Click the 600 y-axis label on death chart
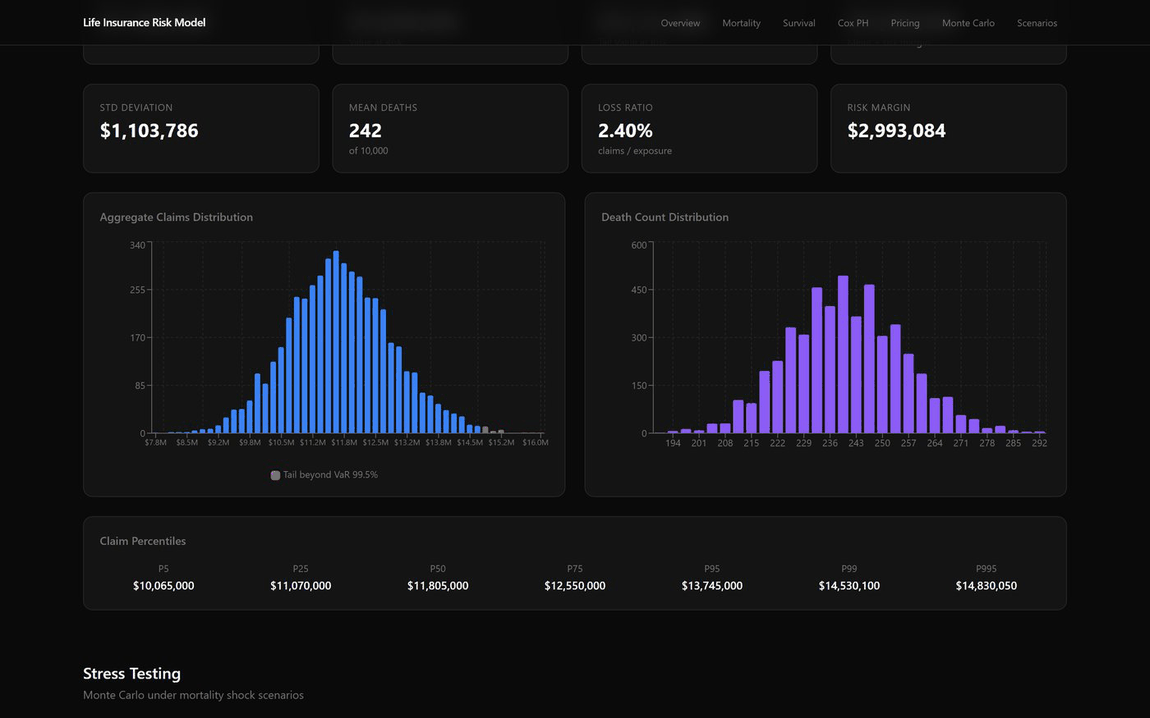Viewport: 1150px width, 718px height. point(639,245)
